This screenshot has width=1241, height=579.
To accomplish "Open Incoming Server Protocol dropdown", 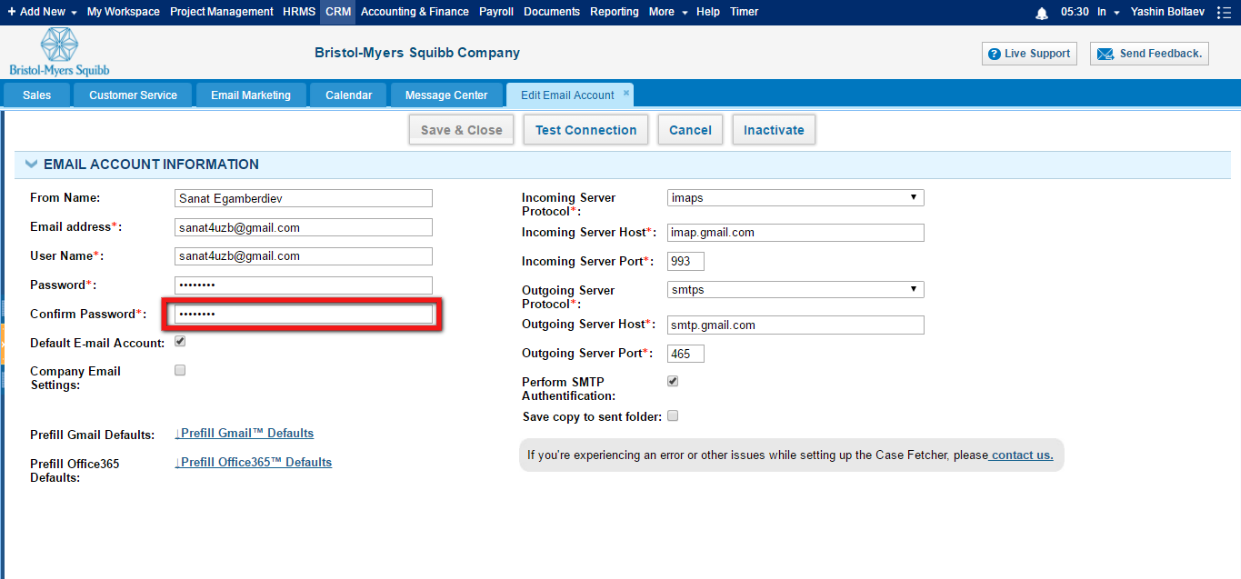I will [795, 198].
